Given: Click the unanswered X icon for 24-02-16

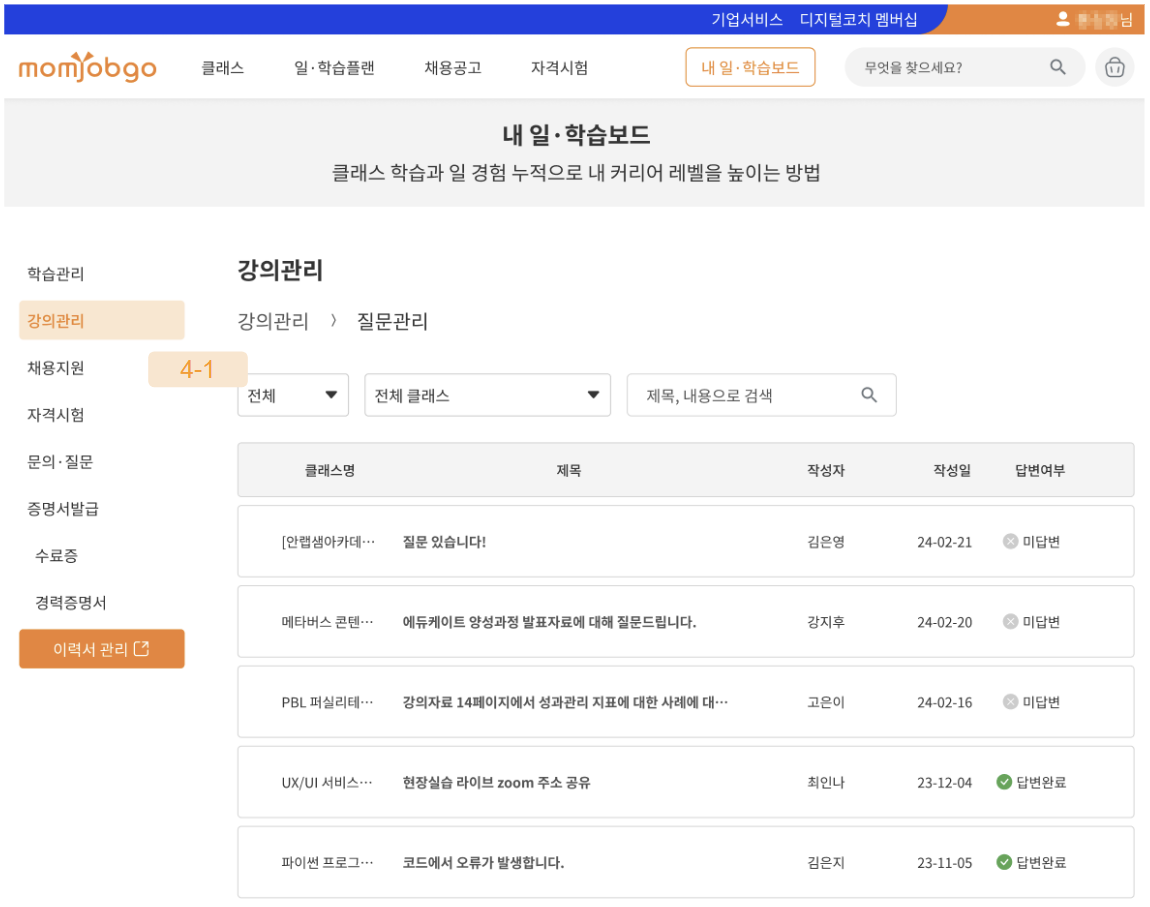Looking at the screenshot, I should 1010,702.
